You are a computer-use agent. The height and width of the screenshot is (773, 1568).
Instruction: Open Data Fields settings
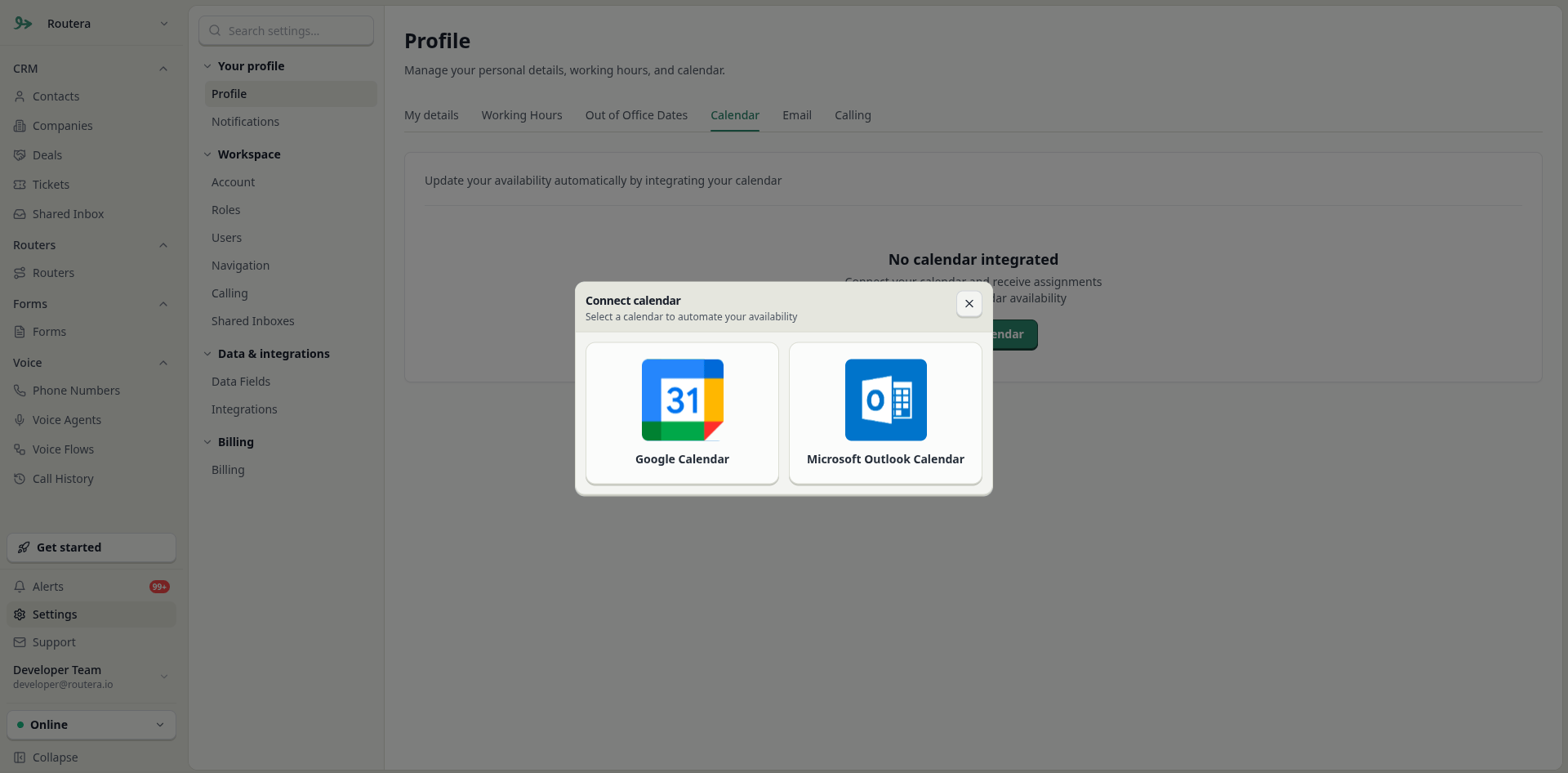point(291,382)
